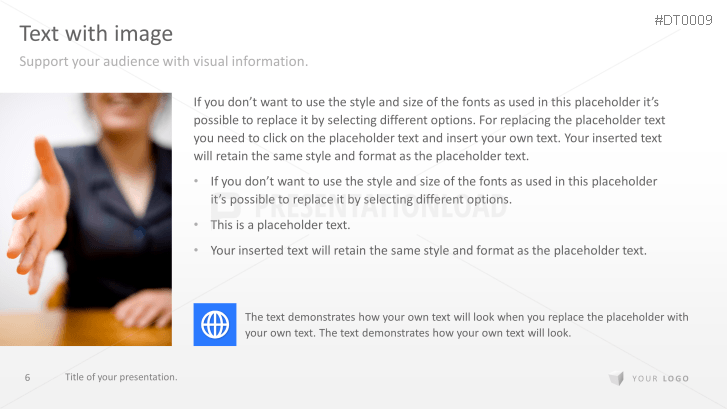The image size is (727, 409).
Task: Click the bullet dot before the third list item
Action: click(x=197, y=251)
